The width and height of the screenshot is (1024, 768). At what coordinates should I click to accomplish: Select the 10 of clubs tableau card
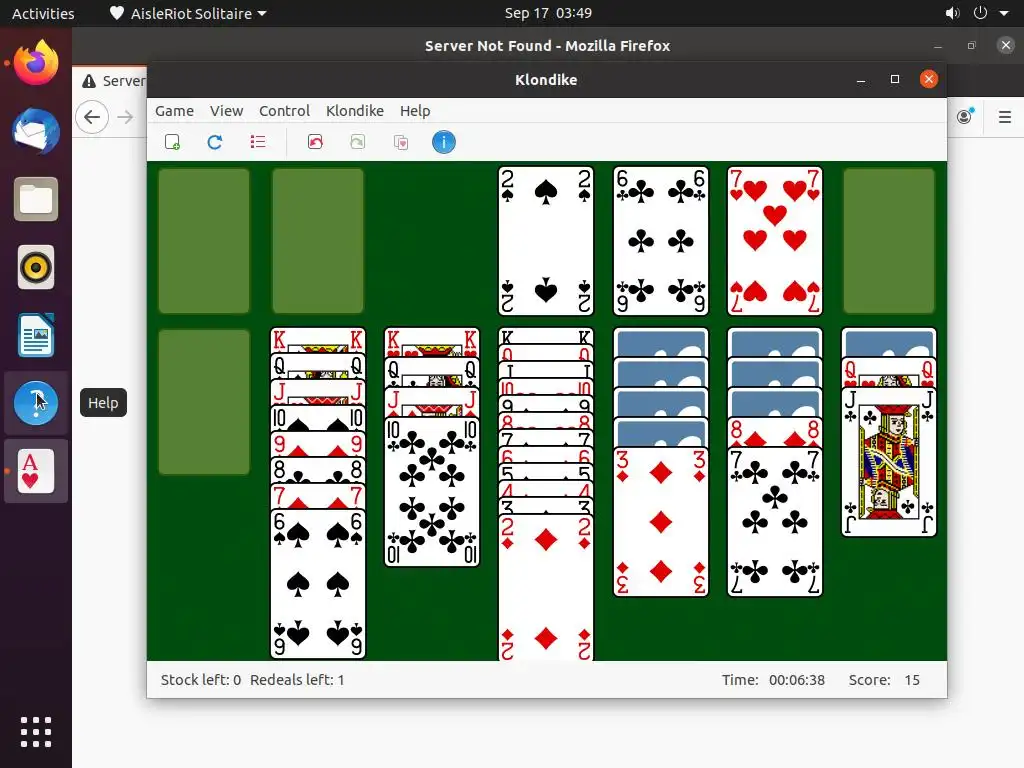pos(432,493)
